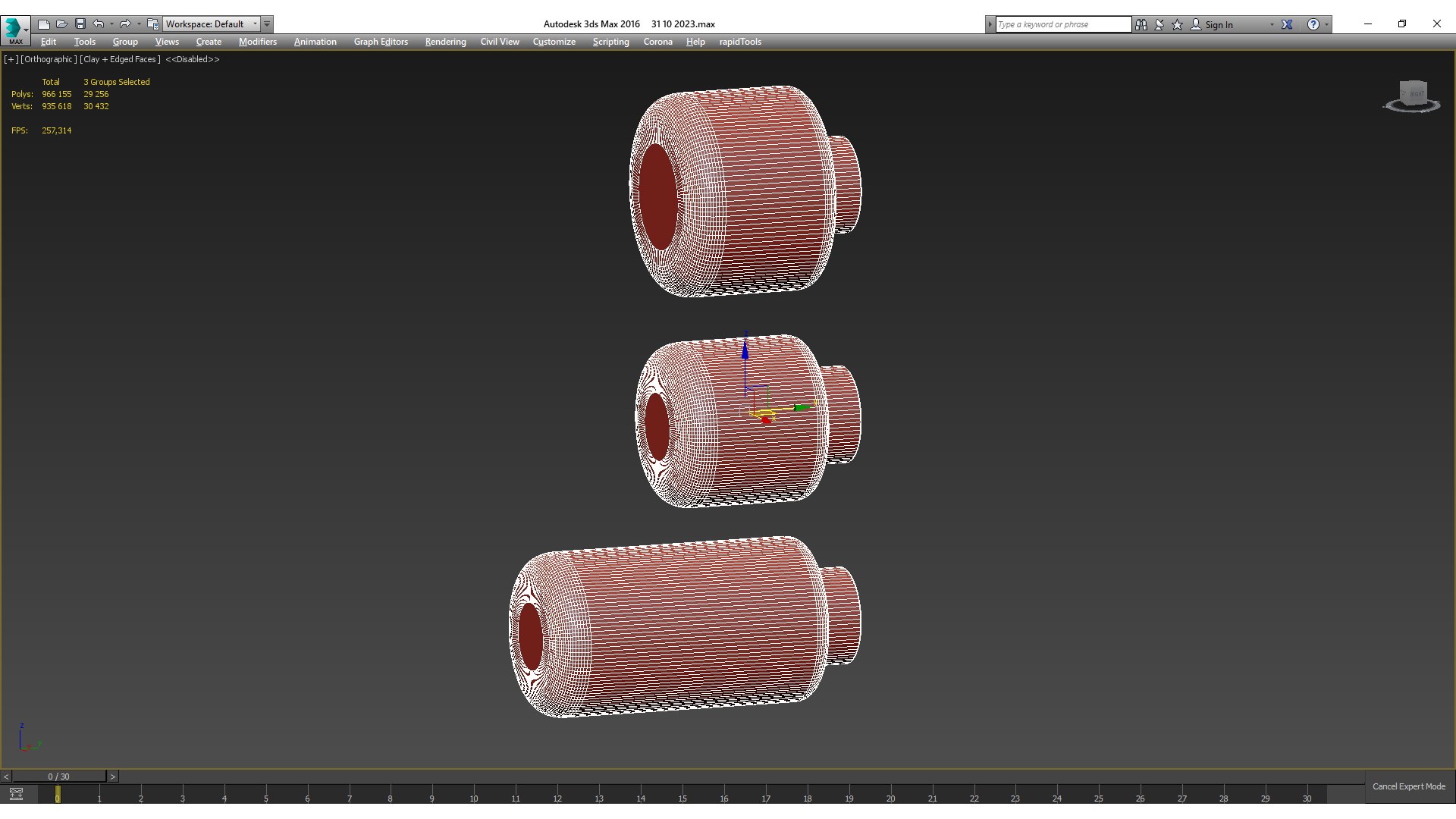
Task: Open Autodesk Exchange Apps X icon
Action: click(x=1287, y=24)
